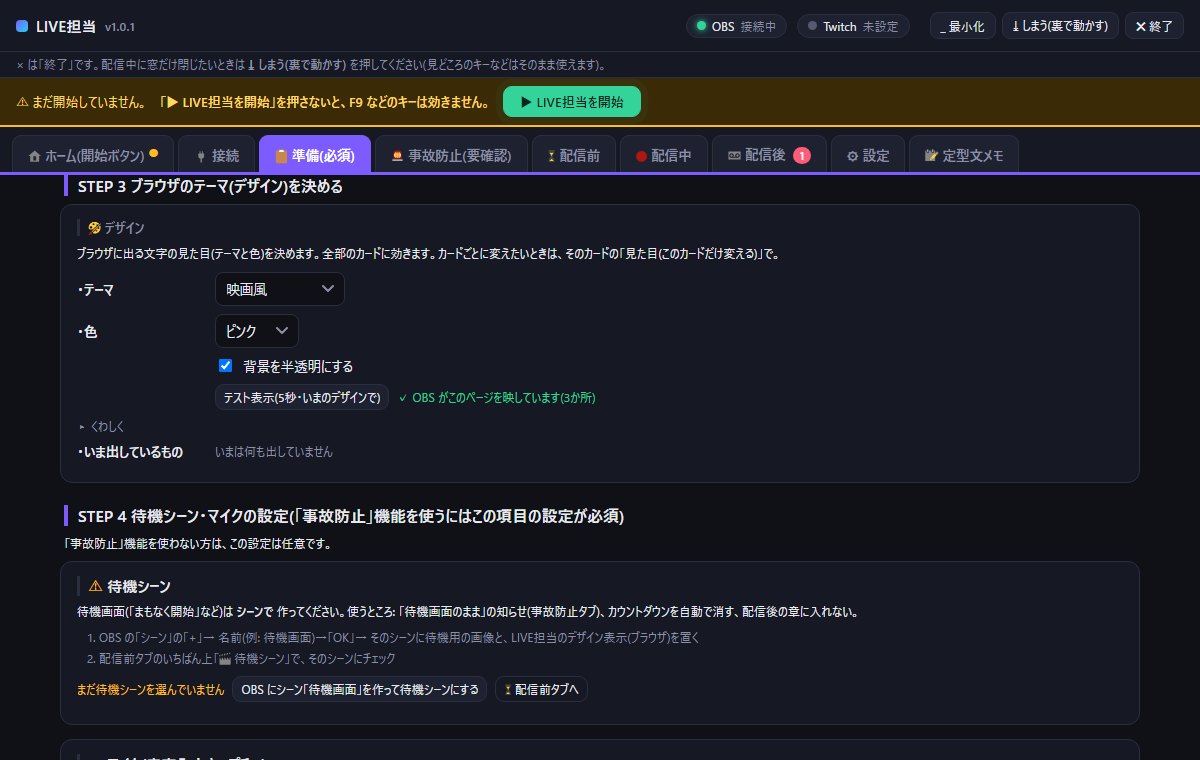Click the palette icon beside デザイン
Image resolution: width=1200 pixels, height=760 pixels.
pyautogui.click(x=94, y=228)
